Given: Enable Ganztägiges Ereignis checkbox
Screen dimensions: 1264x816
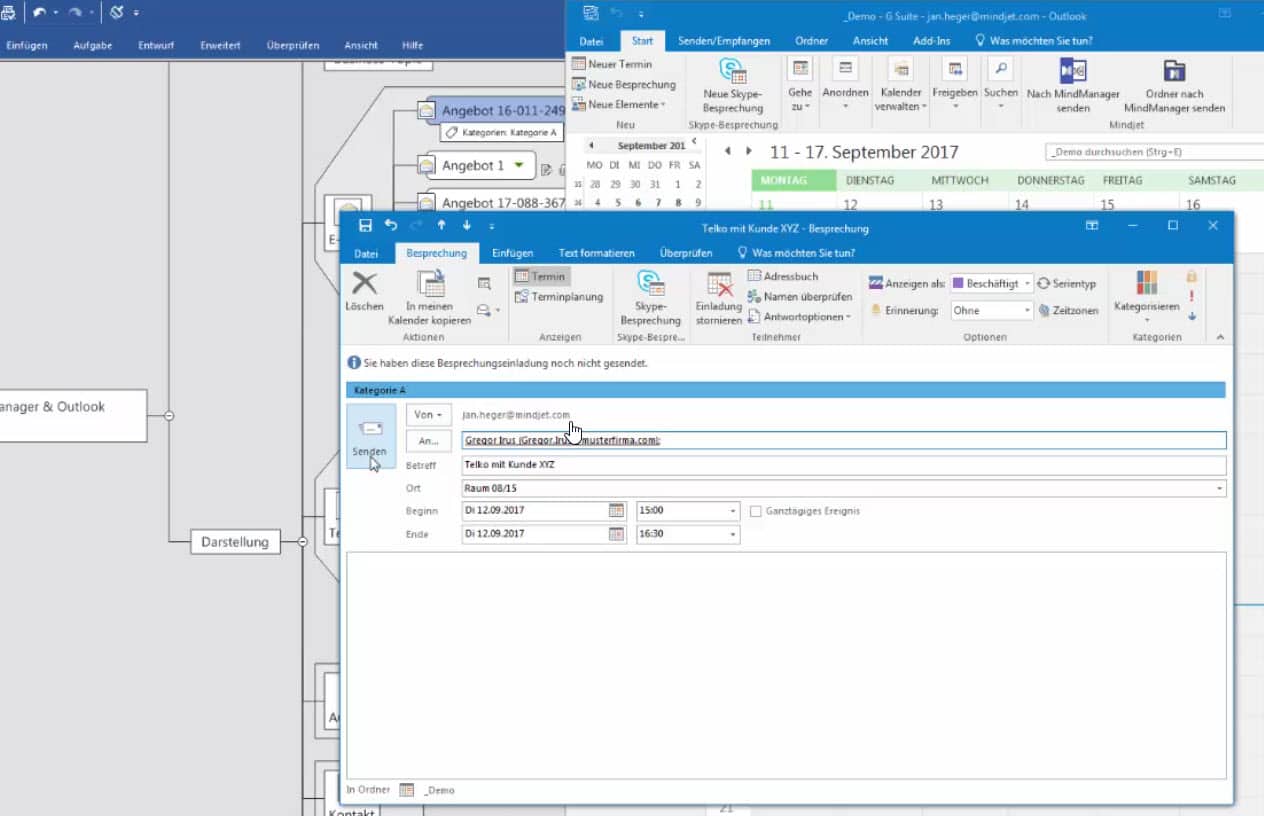Looking at the screenshot, I should pos(756,511).
